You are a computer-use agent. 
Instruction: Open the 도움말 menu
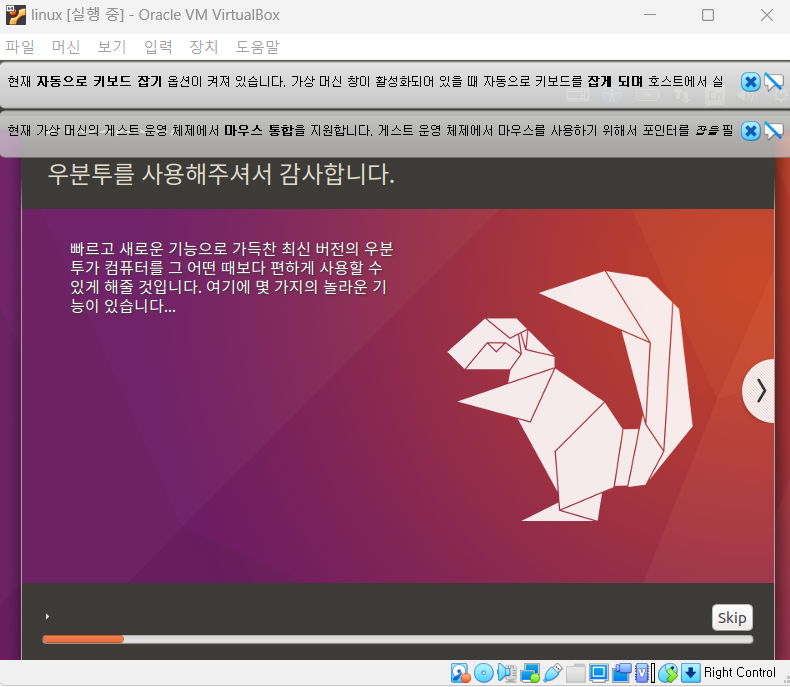(x=257, y=47)
